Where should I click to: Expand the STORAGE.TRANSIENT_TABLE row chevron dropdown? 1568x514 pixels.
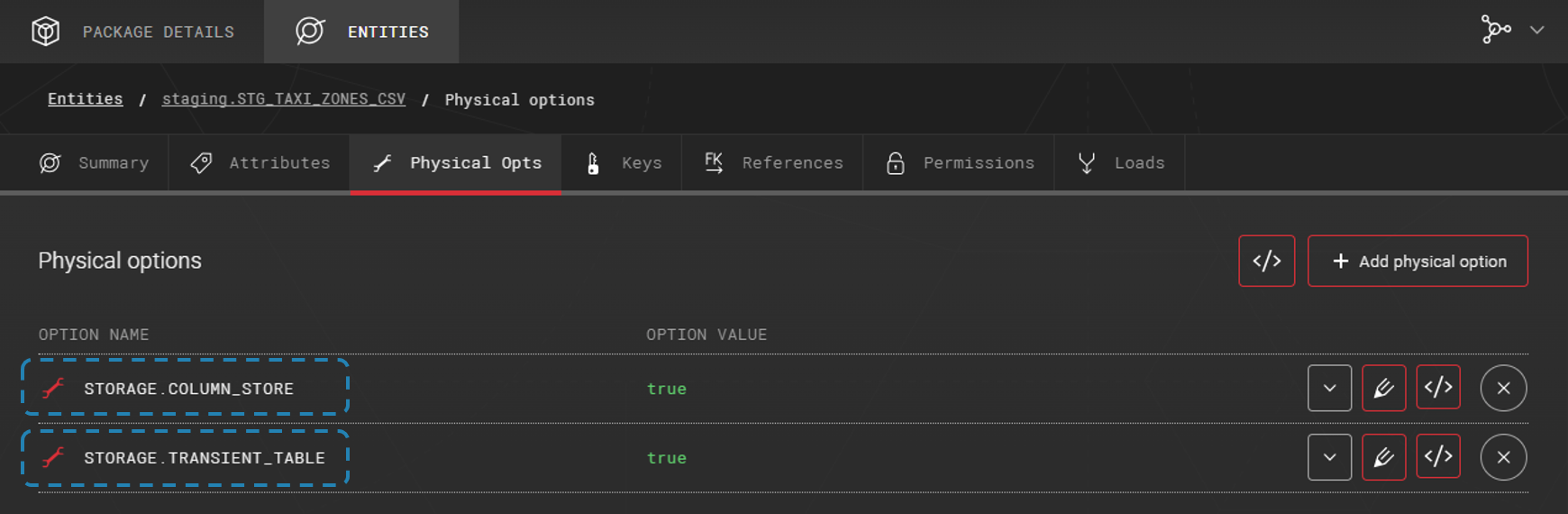(1329, 458)
